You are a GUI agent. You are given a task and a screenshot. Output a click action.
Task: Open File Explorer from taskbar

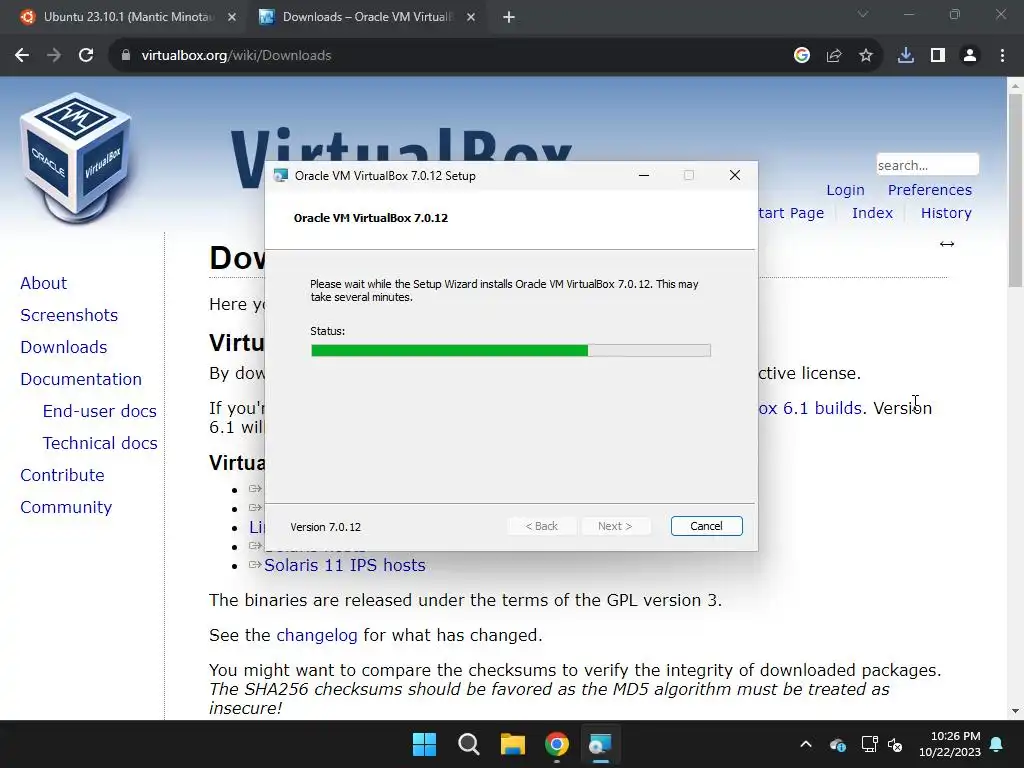pyautogui.click(x=513, y=744)
